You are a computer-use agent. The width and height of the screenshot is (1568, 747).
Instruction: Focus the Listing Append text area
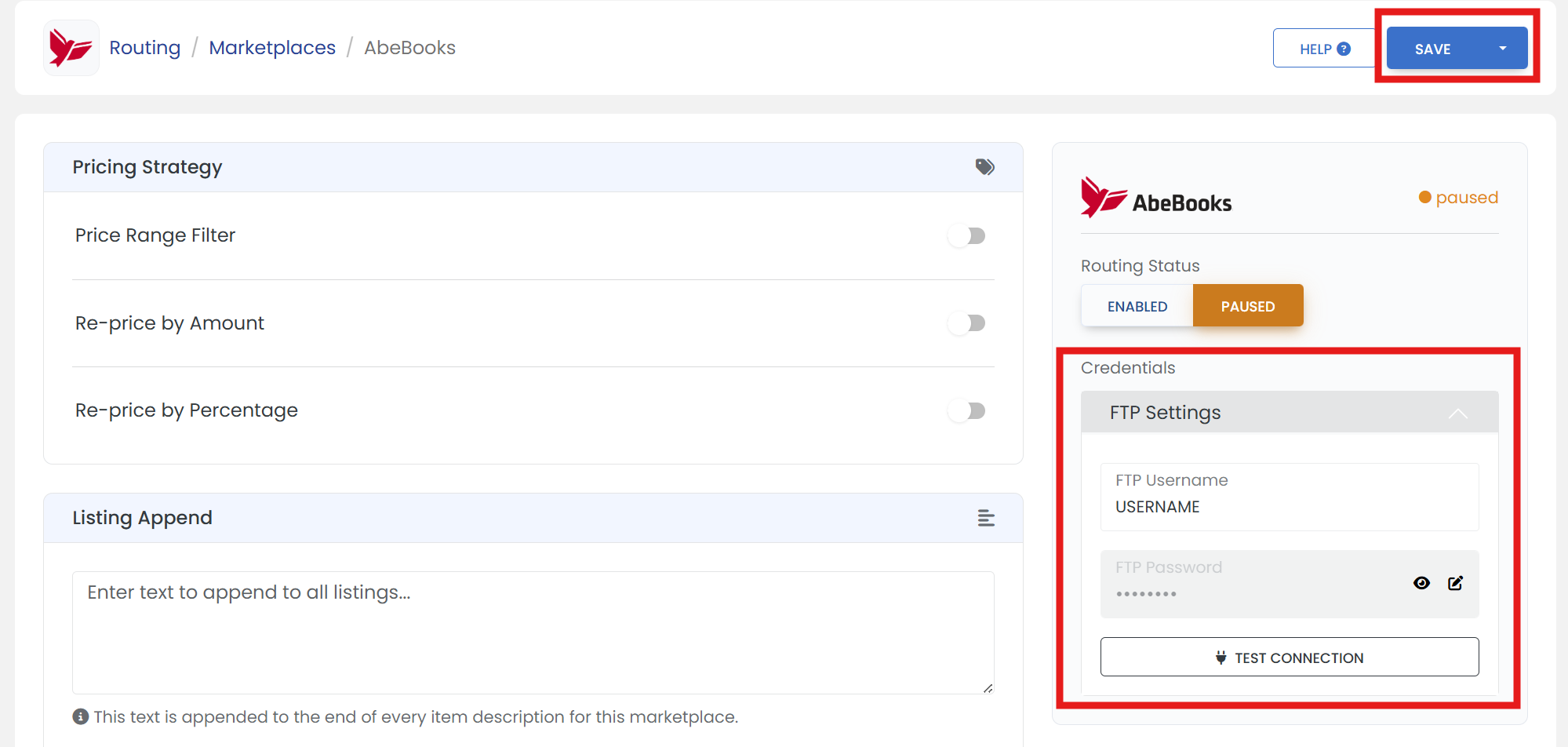tap(533, 632)
